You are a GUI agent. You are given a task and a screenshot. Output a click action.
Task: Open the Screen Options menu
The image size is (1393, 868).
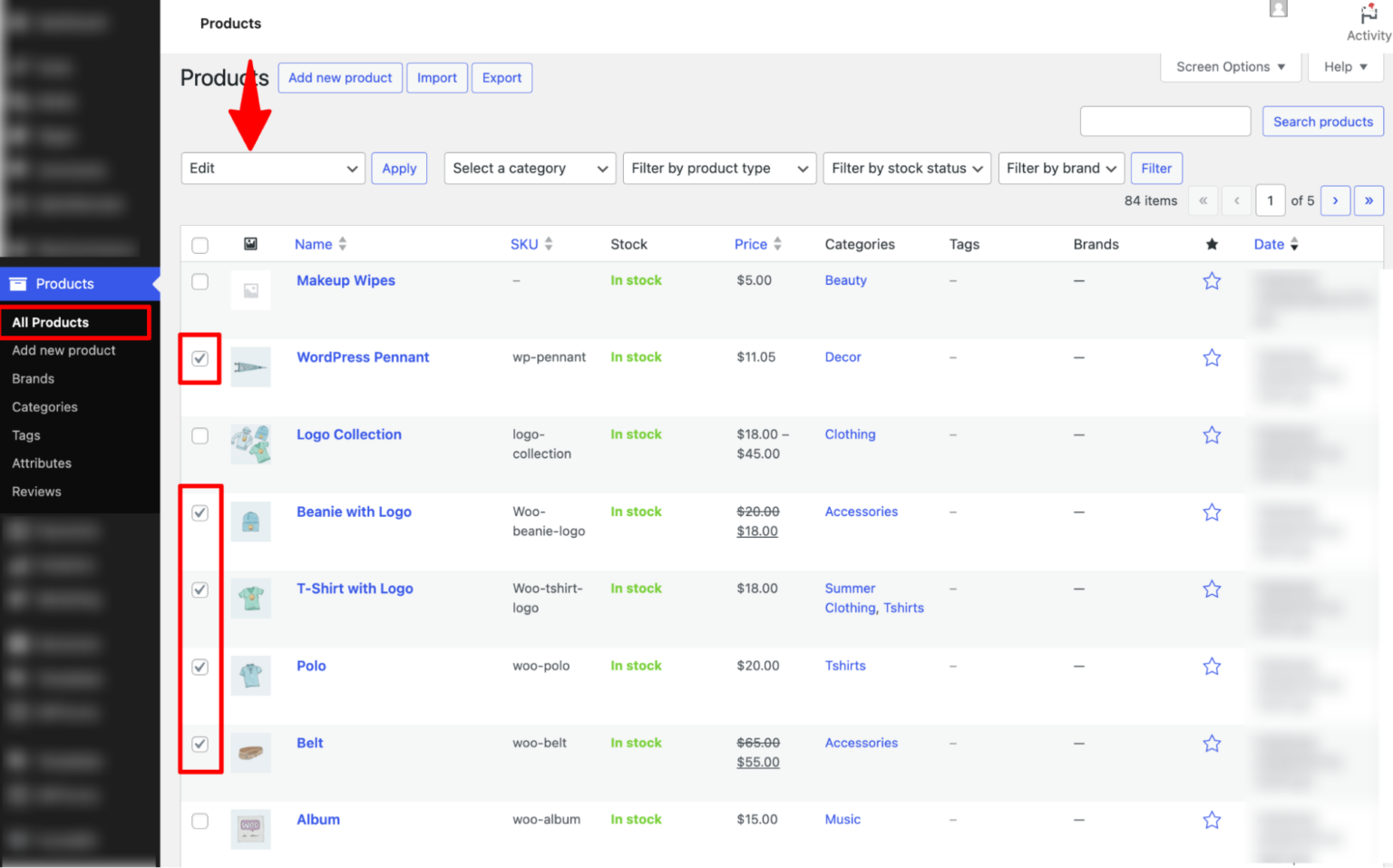(x=1230, y=66)
